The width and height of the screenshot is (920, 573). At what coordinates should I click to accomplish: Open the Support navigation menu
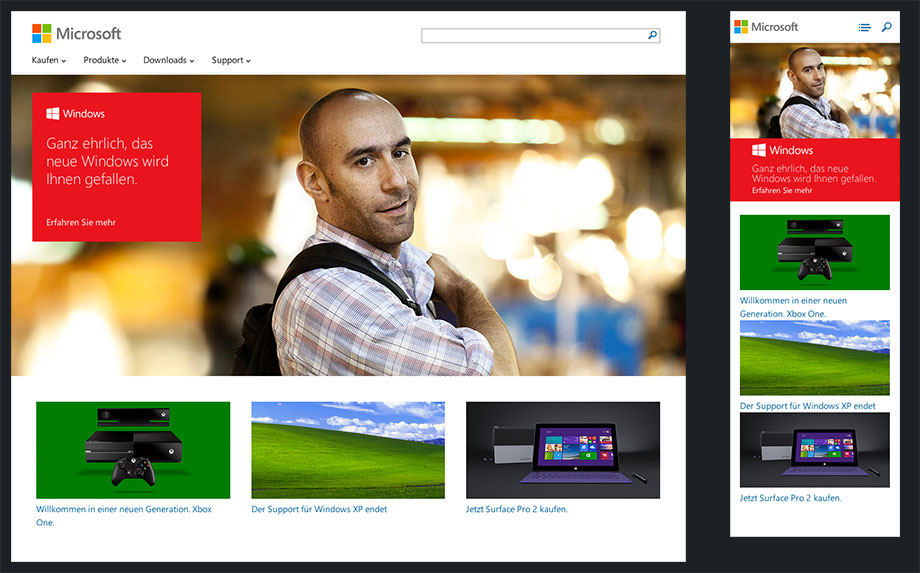231,60
